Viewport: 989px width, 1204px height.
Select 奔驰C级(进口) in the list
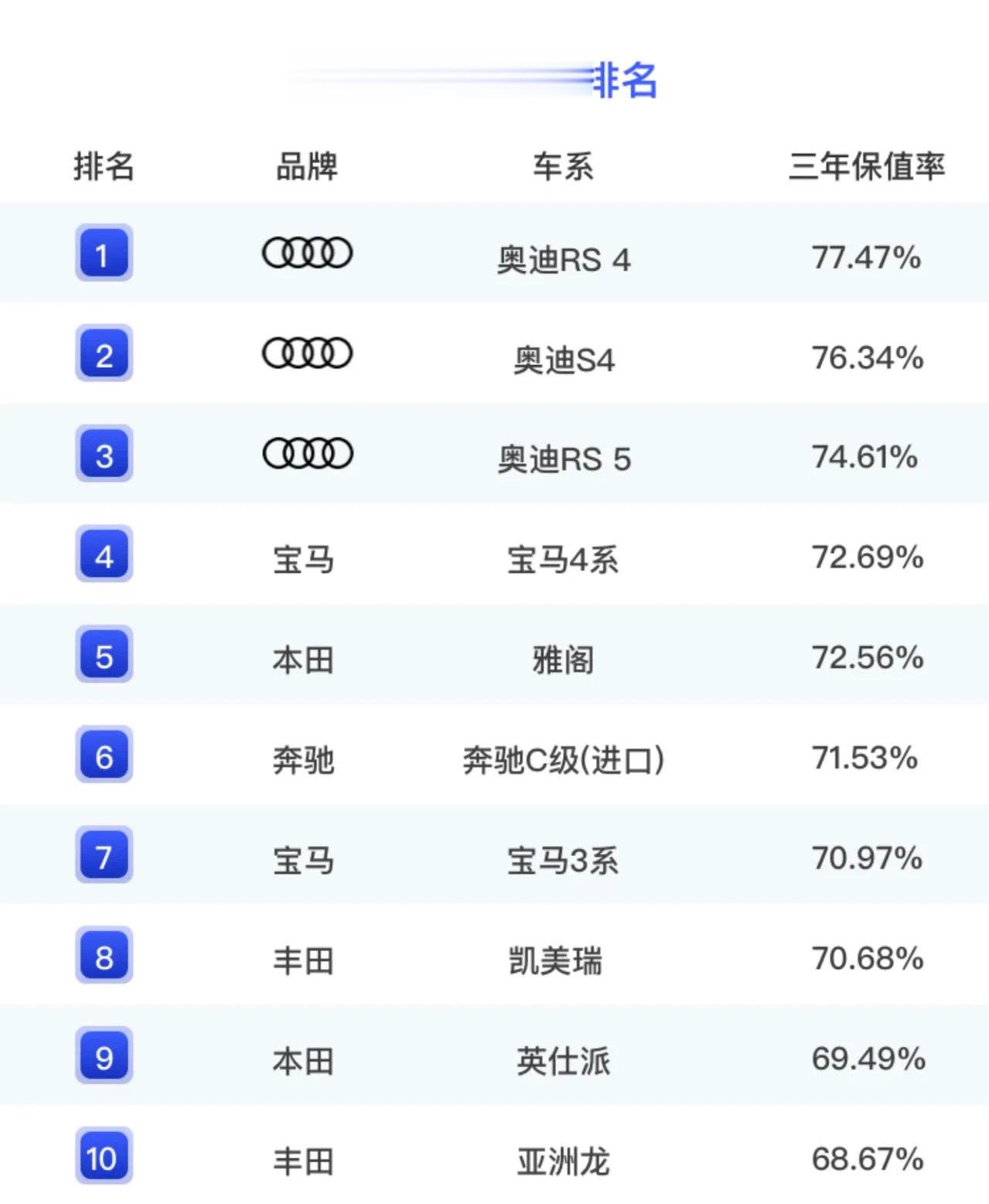563,760
